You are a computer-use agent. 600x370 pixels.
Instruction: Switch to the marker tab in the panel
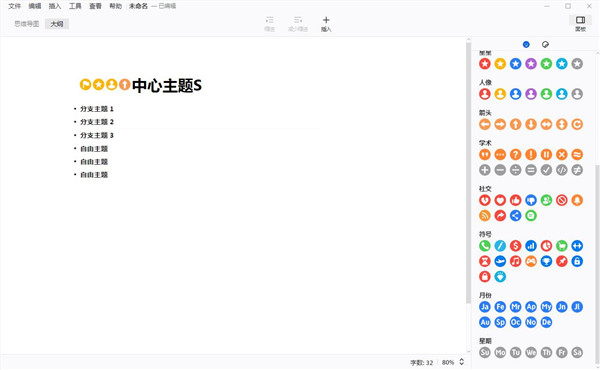(526, 44)
